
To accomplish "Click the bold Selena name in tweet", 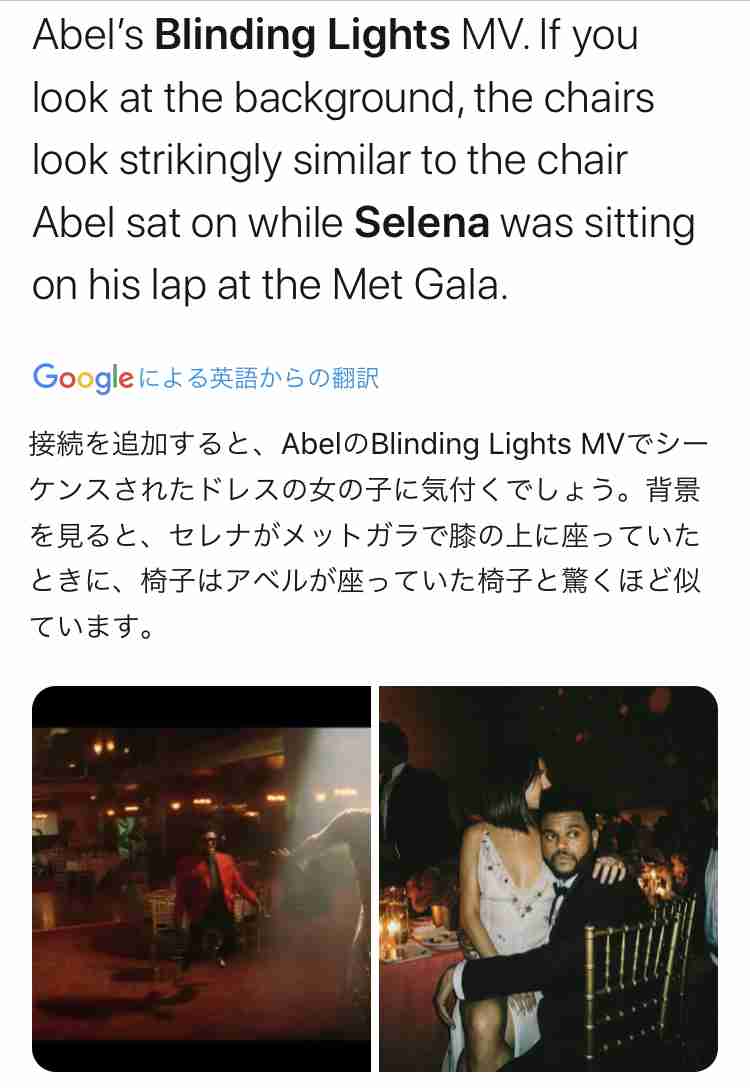I will point(422,223).
